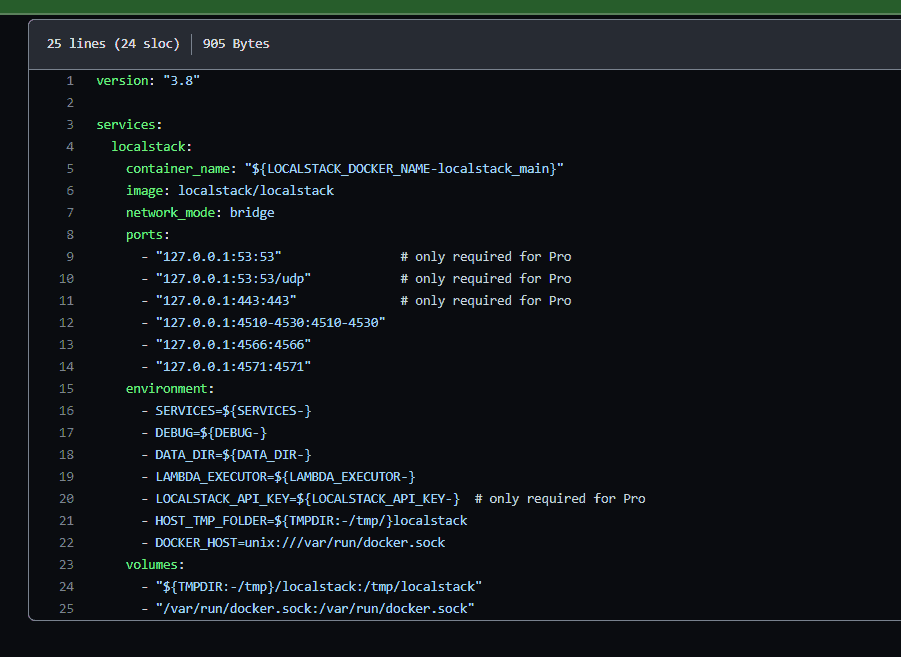Select the LAMBDA_EXECUTOR environment variable
The height and width of the screenshot is (657, 901).
(285, 476)
